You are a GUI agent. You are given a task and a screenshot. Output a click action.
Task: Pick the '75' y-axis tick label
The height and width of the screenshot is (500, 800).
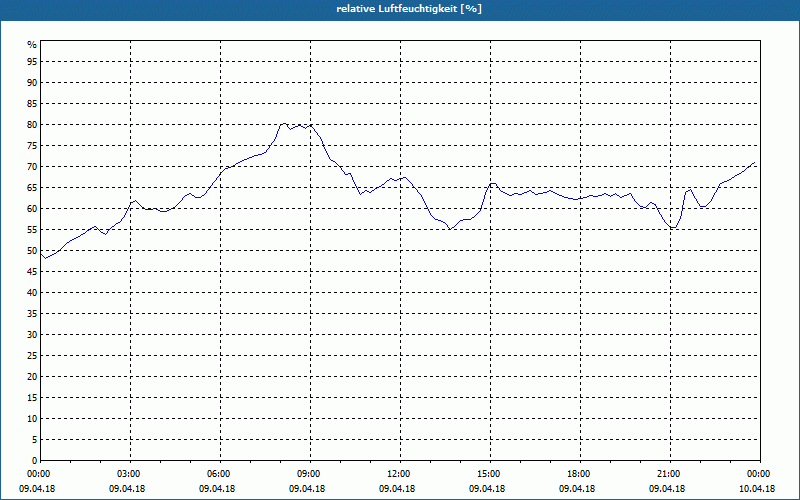click(x=32, y=145)
